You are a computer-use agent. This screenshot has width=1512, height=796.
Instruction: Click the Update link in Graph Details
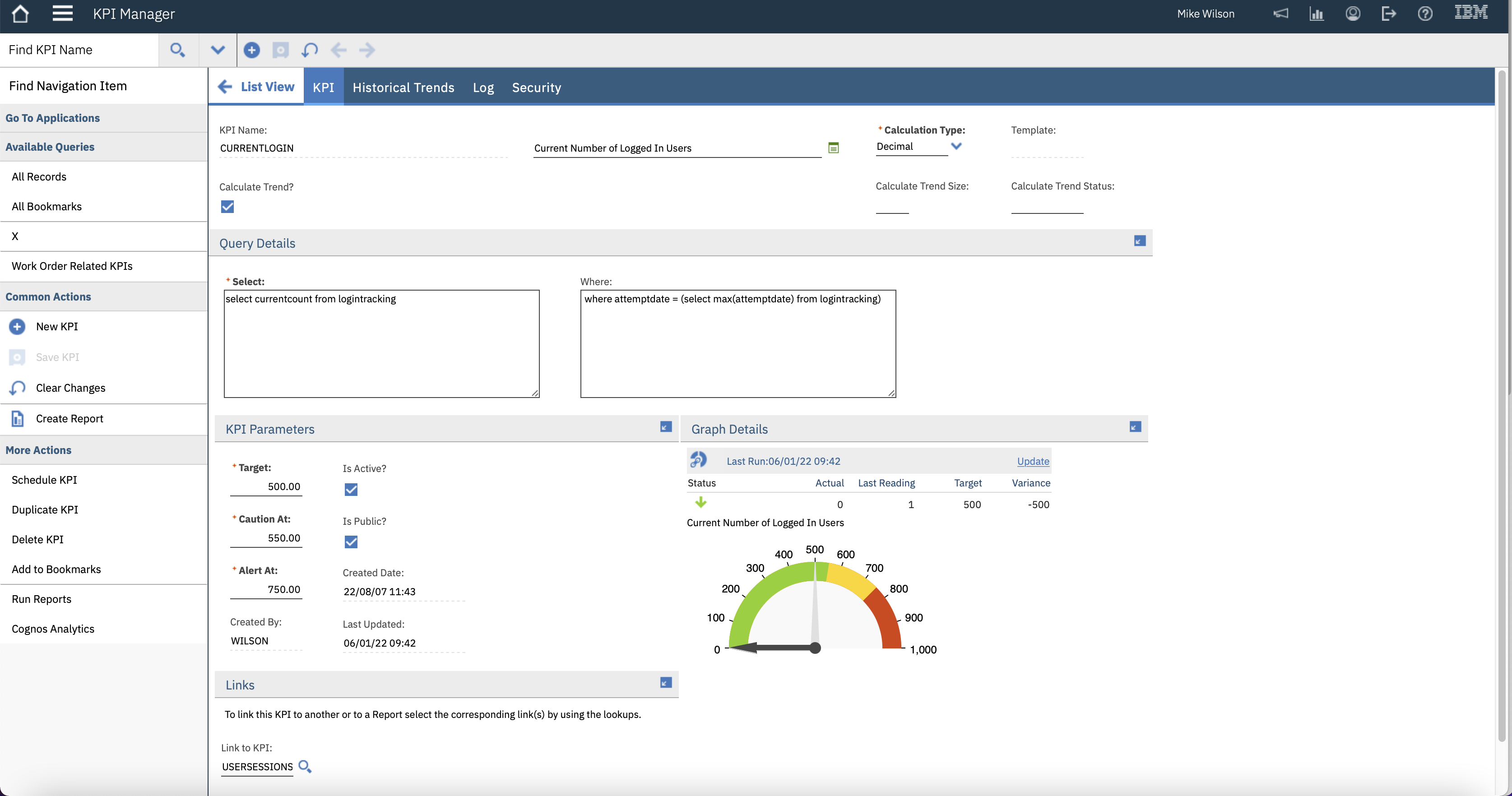(1033, 461)
